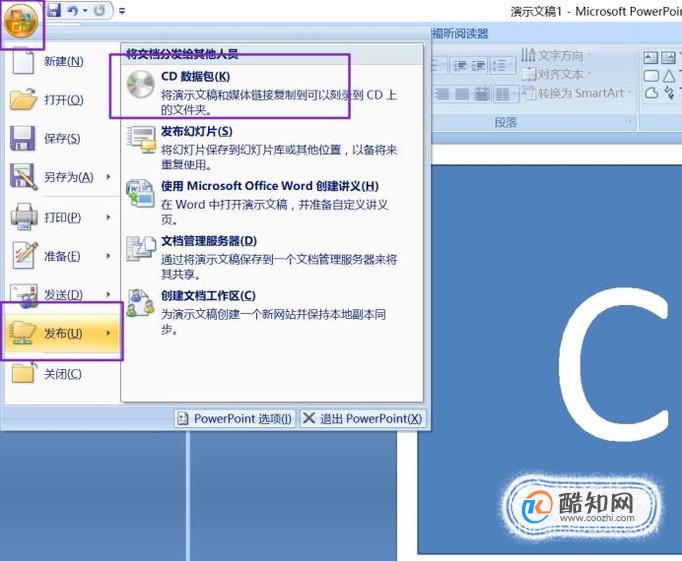Expand the 打印(P) submenu arrow
The image size is (682, 561).
tap(108, 217)
